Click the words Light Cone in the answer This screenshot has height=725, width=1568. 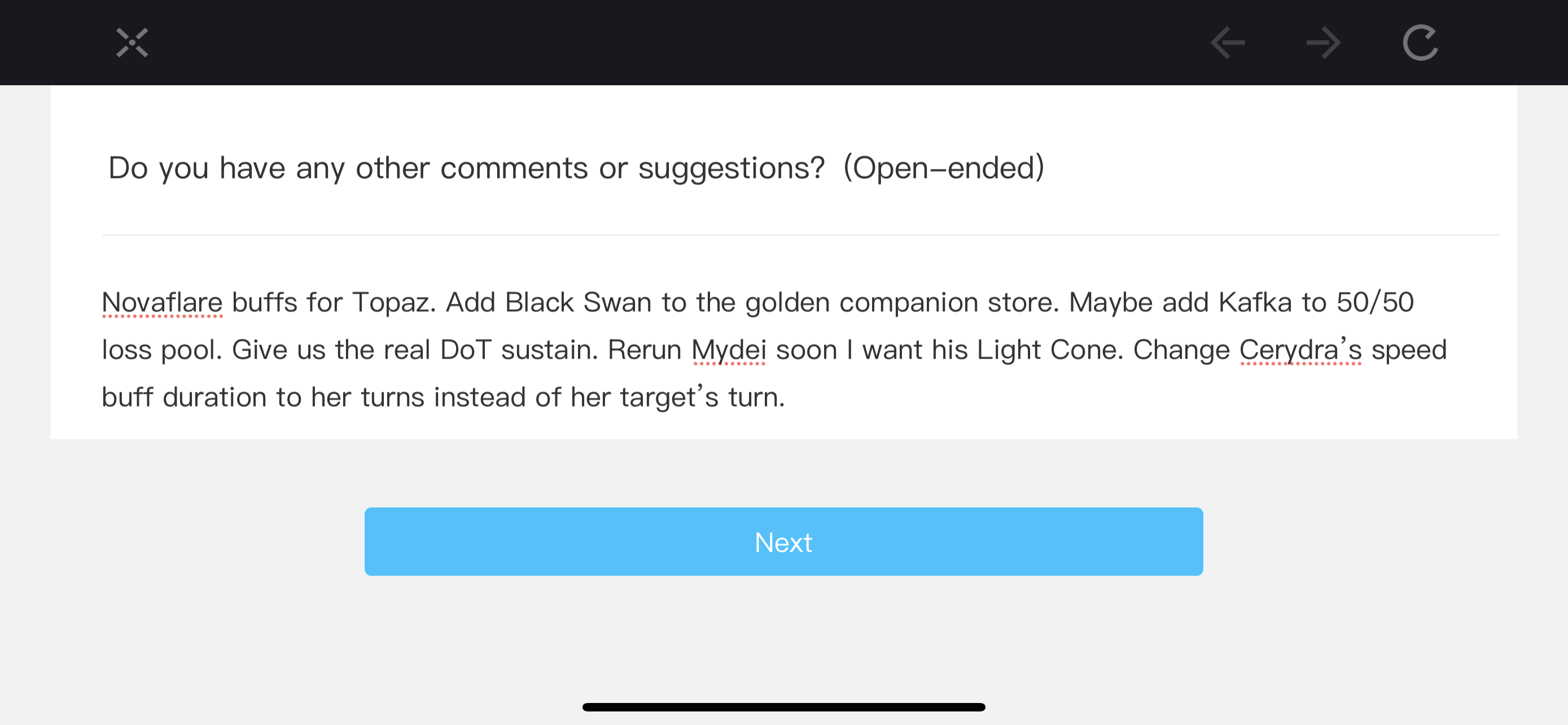coord(1050,350)
